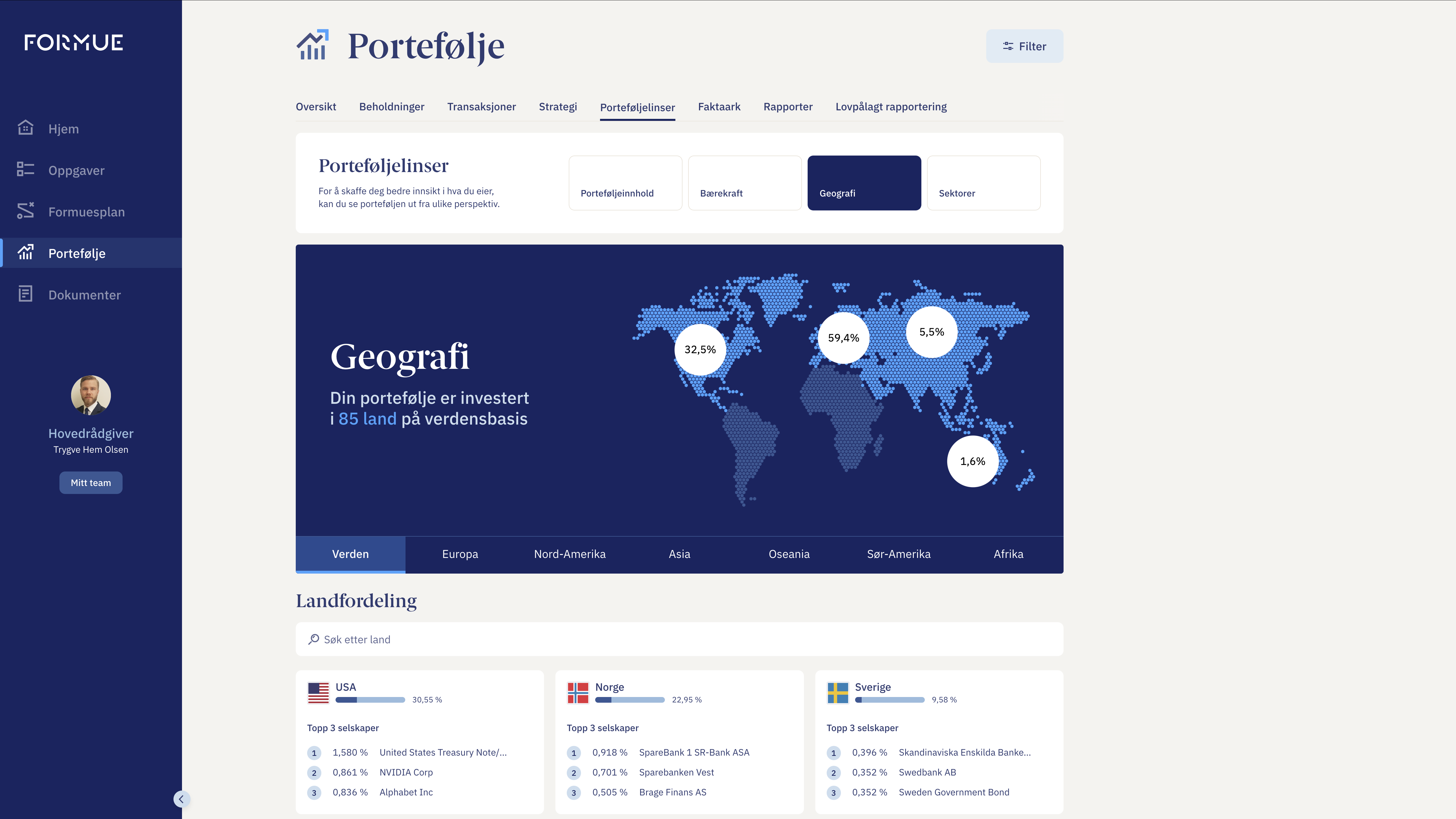Click the USA 30,55 % progress bar
The image size is (1456, 819).
(370, 700)
